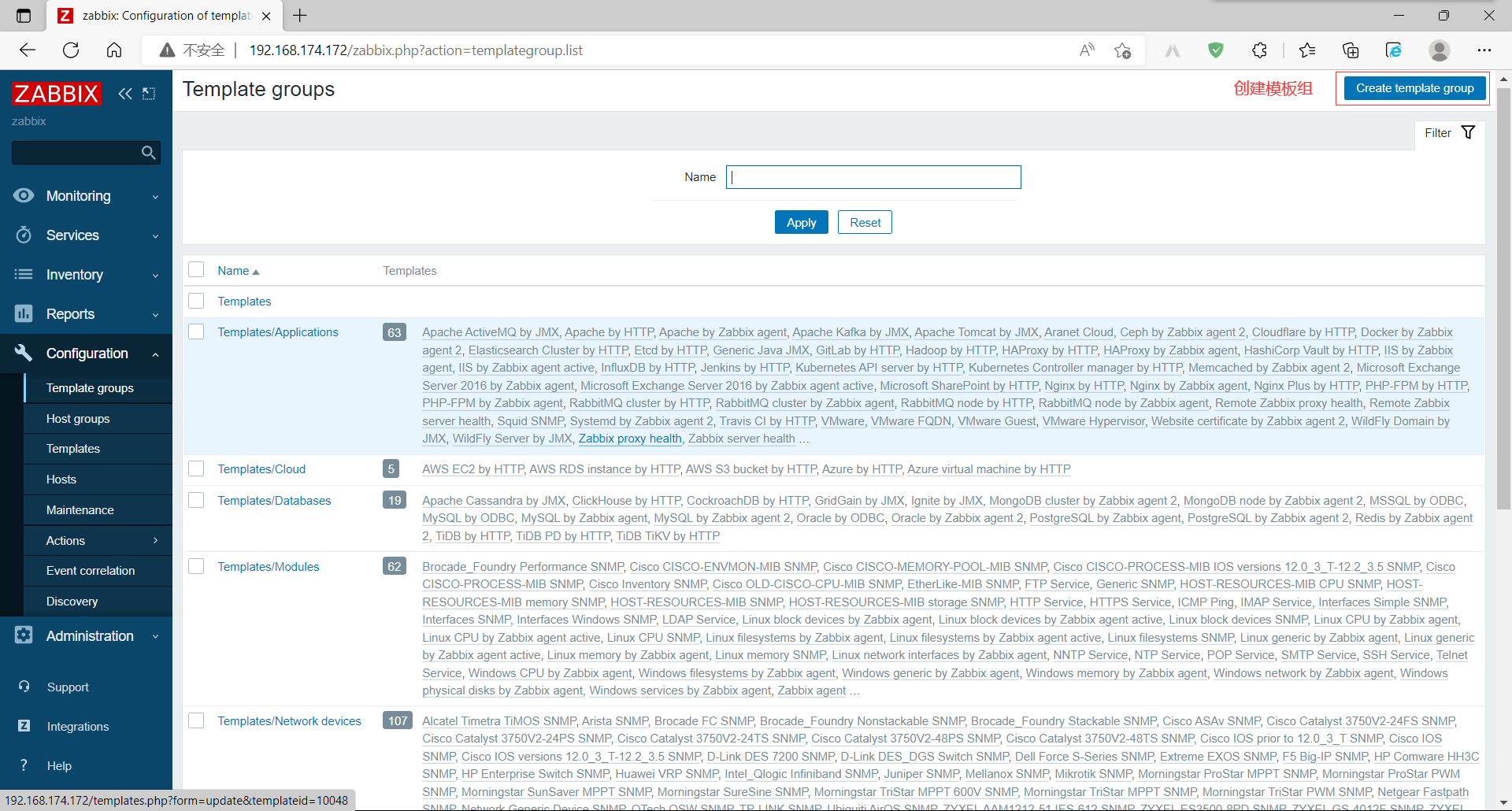Check the Templates group checkbox
Image resolution: width=1512 pixels, height=811 pixels.
[x=196, y=301]
